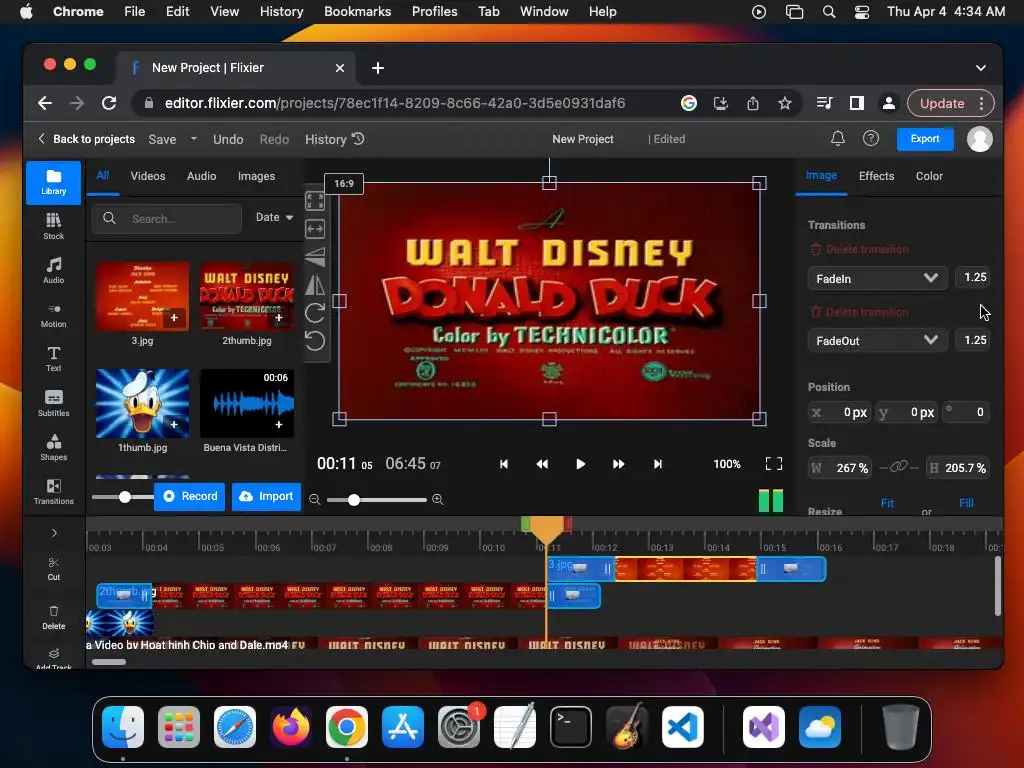Screen dimensions: 1024x768
Task: Adjust the timeline zoom slider handle
Action: click(x=353, y=500)
